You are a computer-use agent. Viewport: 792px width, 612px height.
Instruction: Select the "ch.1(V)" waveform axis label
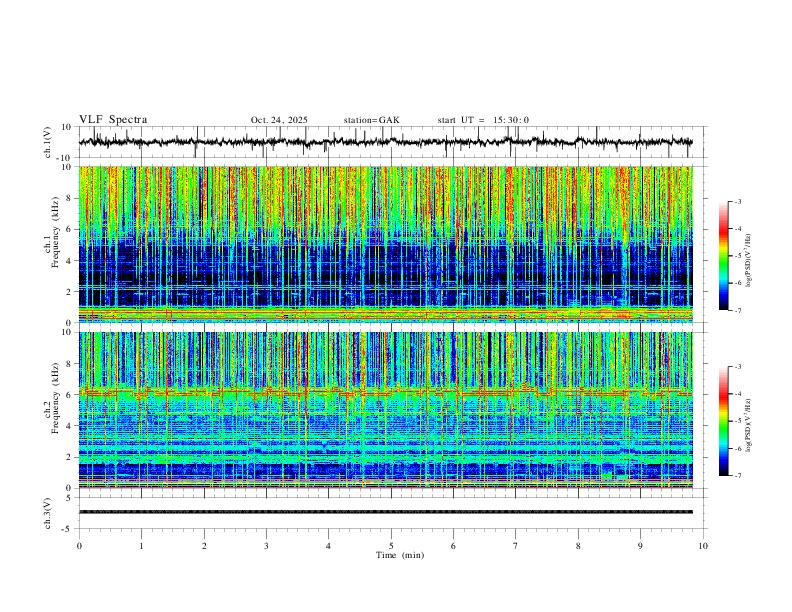[x=48, y=142]
